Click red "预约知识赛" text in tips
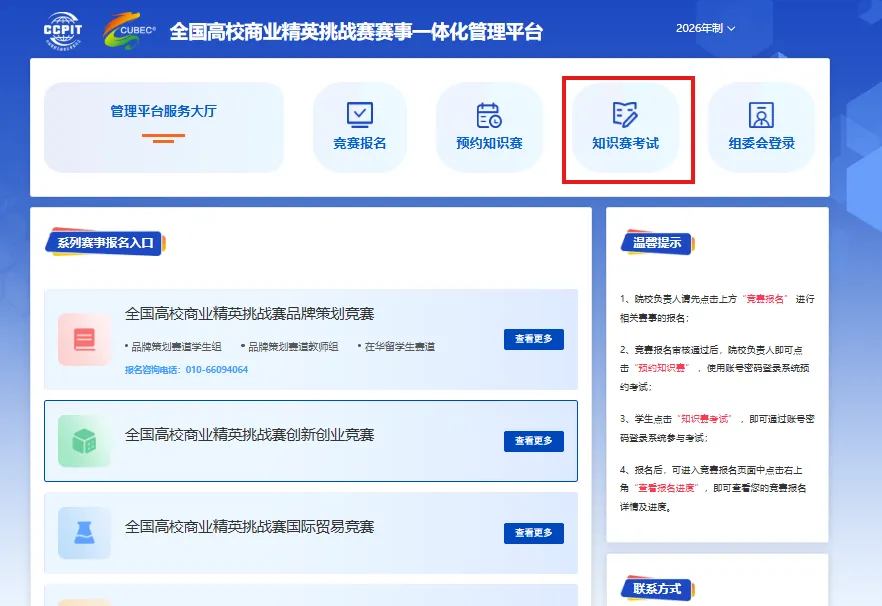 click(662, 368)
